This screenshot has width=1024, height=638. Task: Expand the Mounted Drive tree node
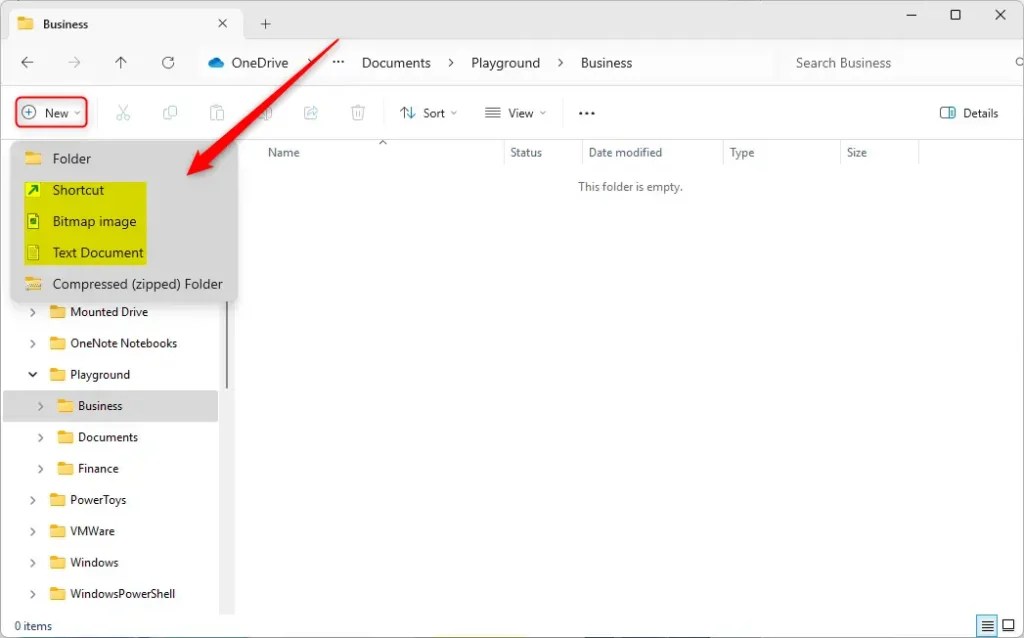[x=33, y=312]
